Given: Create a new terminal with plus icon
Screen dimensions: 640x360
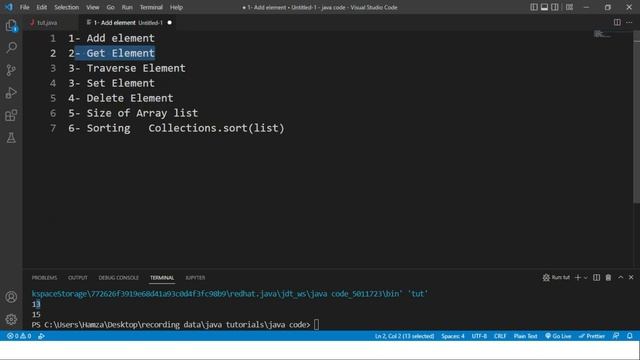Looking at the screenshot, I should click(x=578, y=278).
